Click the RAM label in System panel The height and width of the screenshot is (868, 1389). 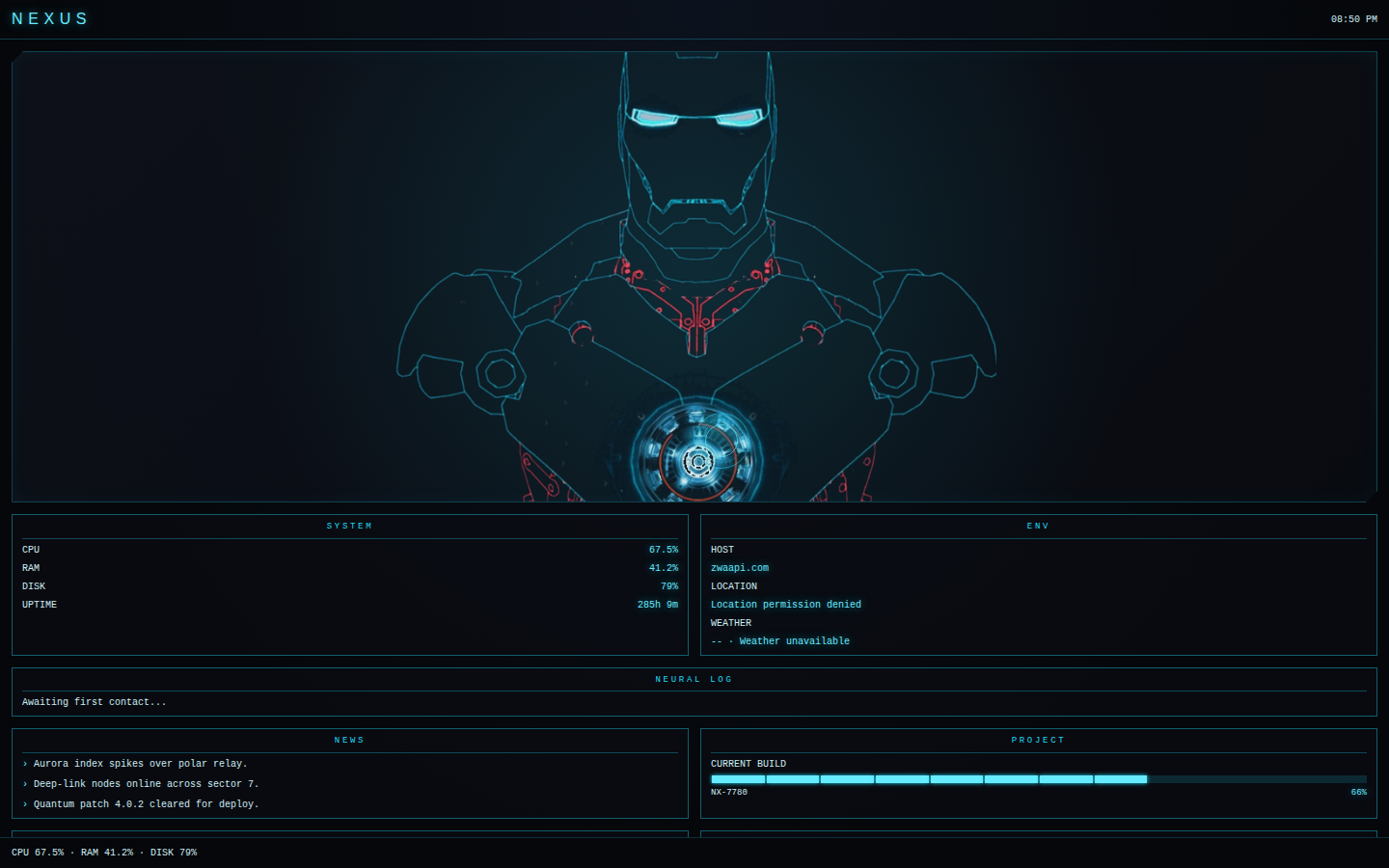point(31,568)
